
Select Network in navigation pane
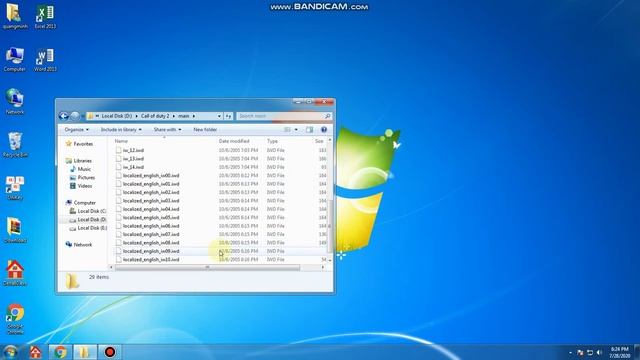[x=79, y=245]
